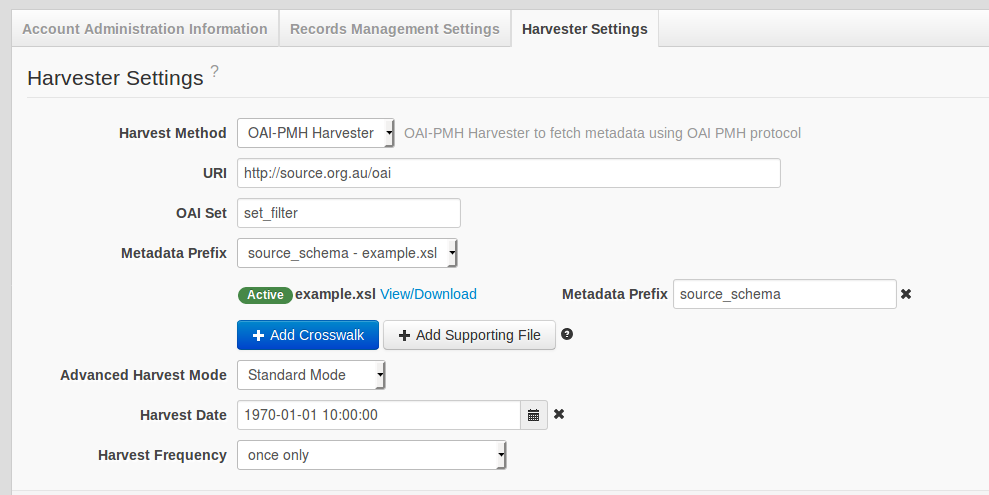Switch to Account Administration Information tab
This screenshot has height=495, width=989.
145,29
